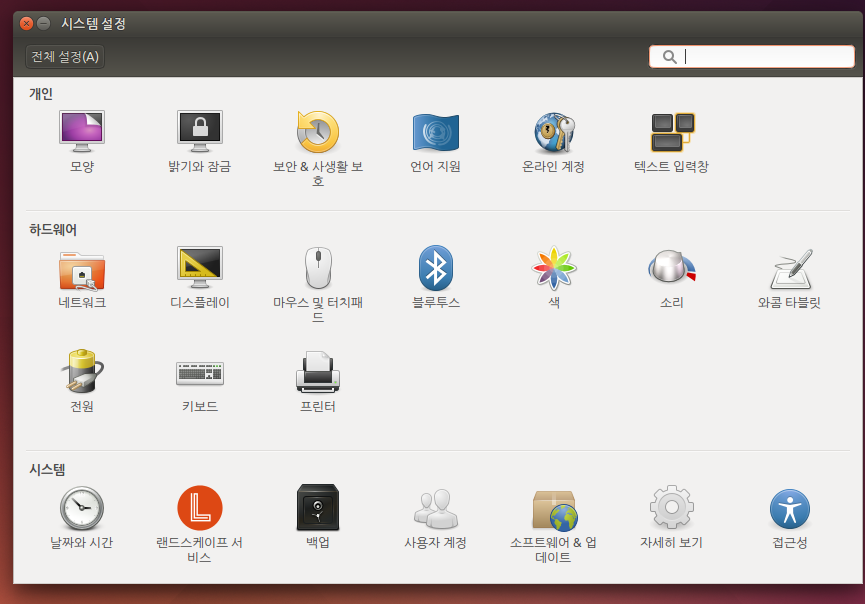The image size is (865, 604).
Task: Open 텍스트 입력창 text entry icon
Action: point(672,132)
